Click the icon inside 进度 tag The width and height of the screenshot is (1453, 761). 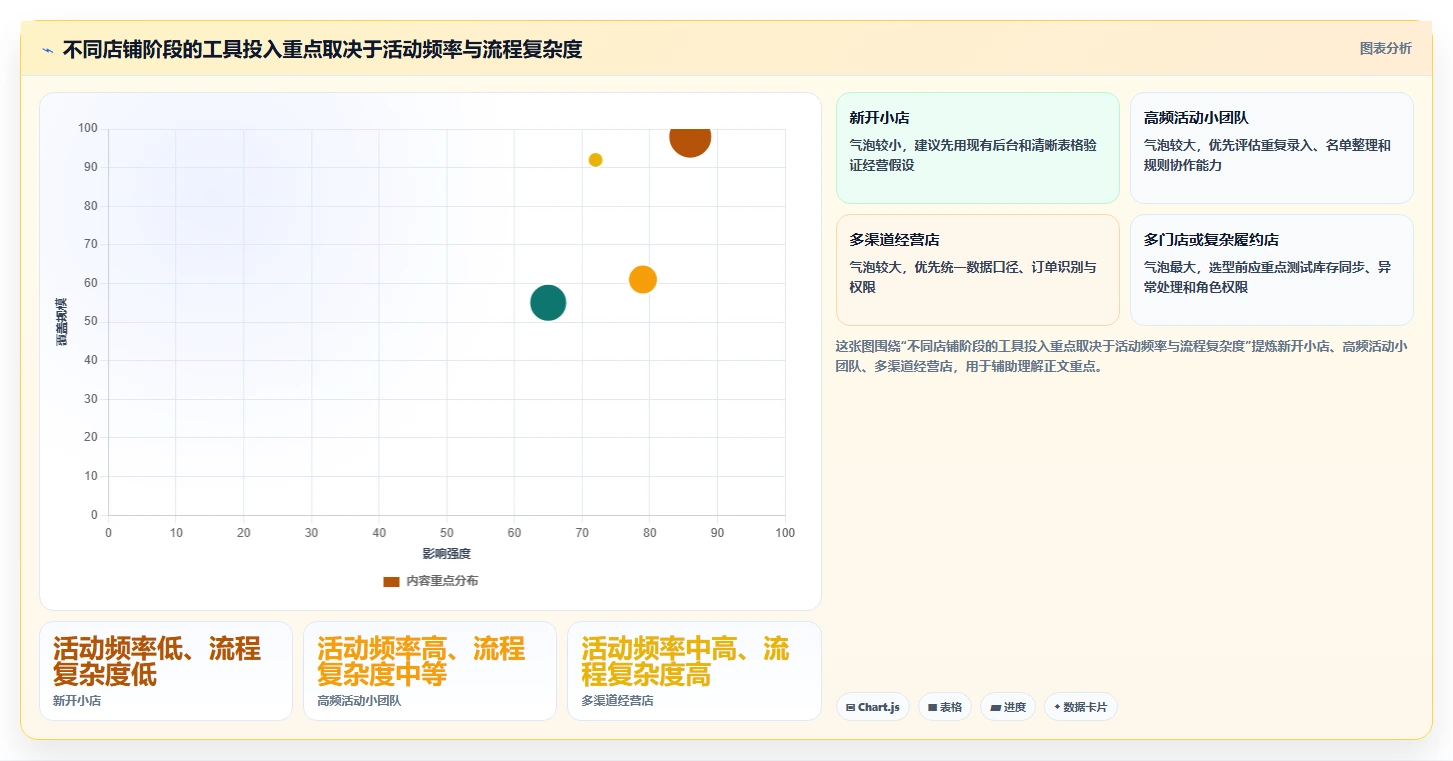coord(995,707)
